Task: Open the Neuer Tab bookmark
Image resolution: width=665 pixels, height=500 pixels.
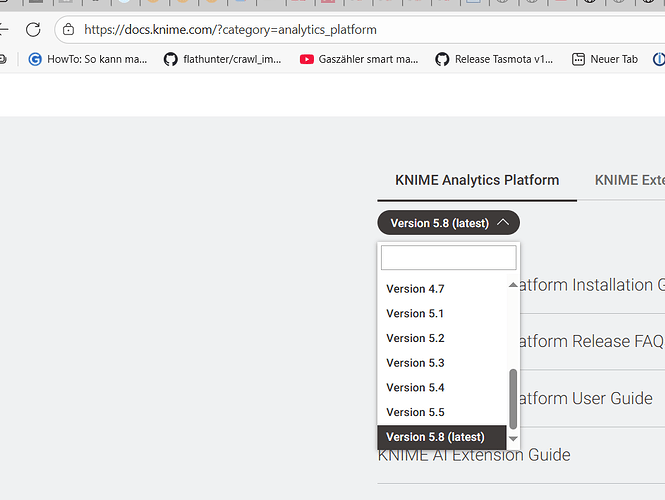Action: (604, 59)
